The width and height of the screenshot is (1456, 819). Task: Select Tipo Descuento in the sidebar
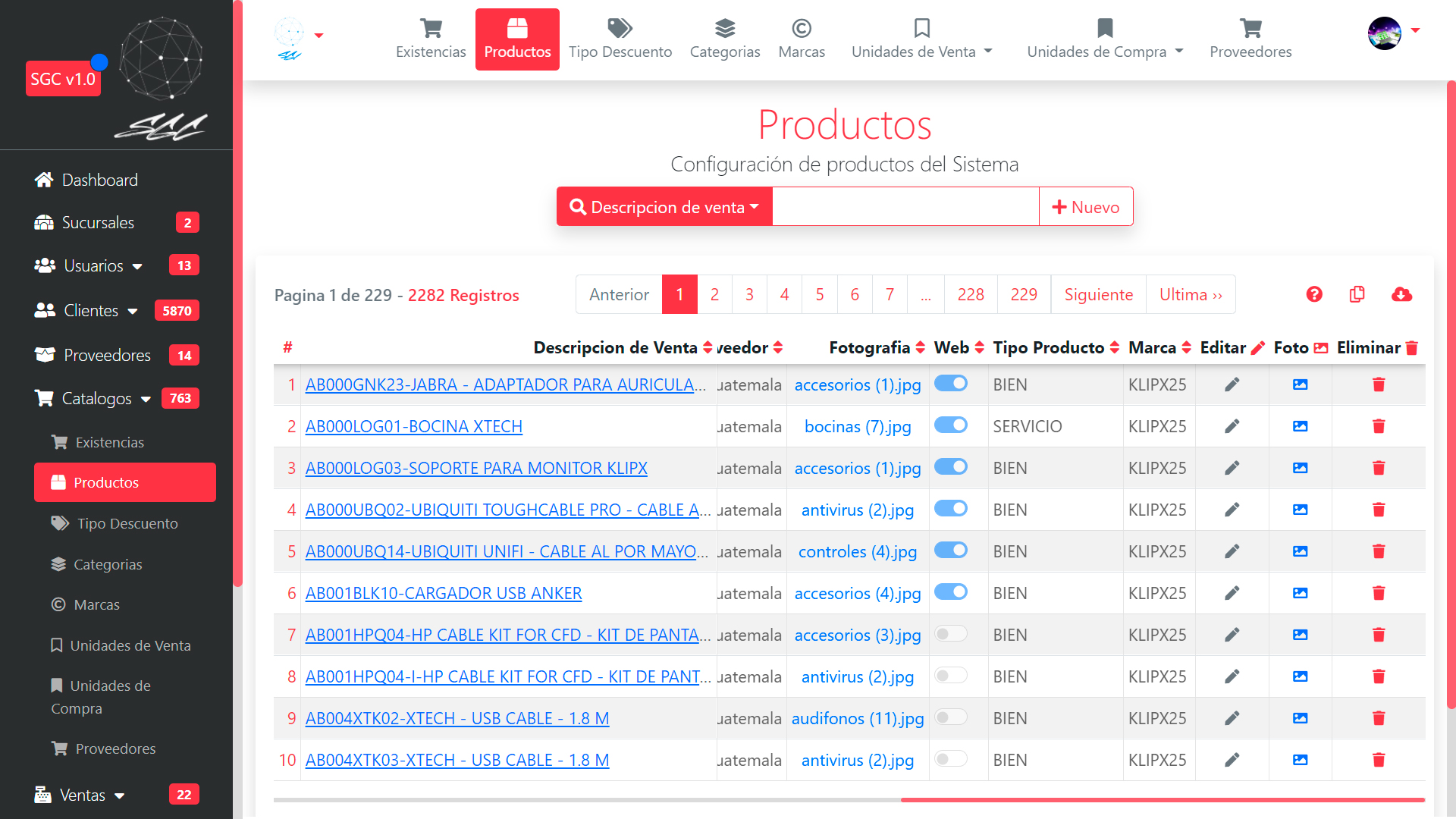click(x=127, y=524)
